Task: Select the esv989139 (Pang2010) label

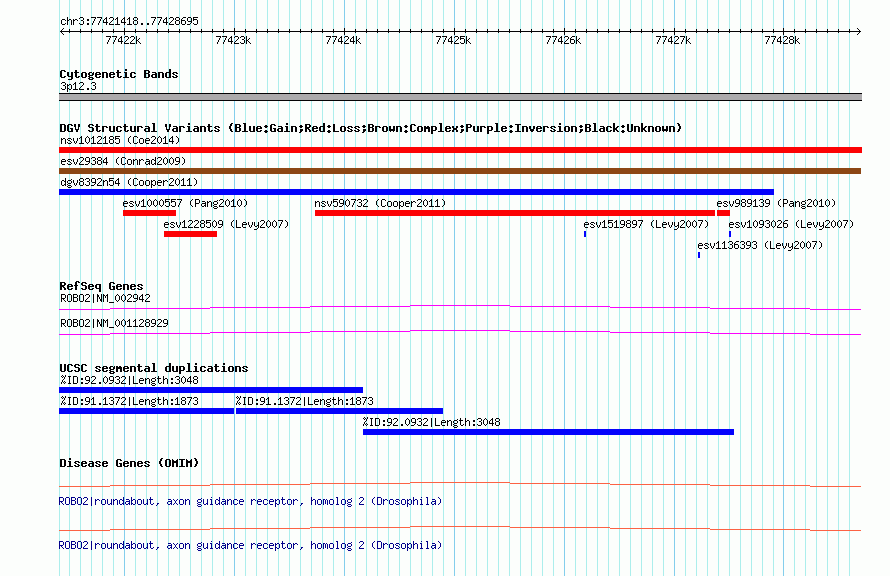Action: [776, 203]
